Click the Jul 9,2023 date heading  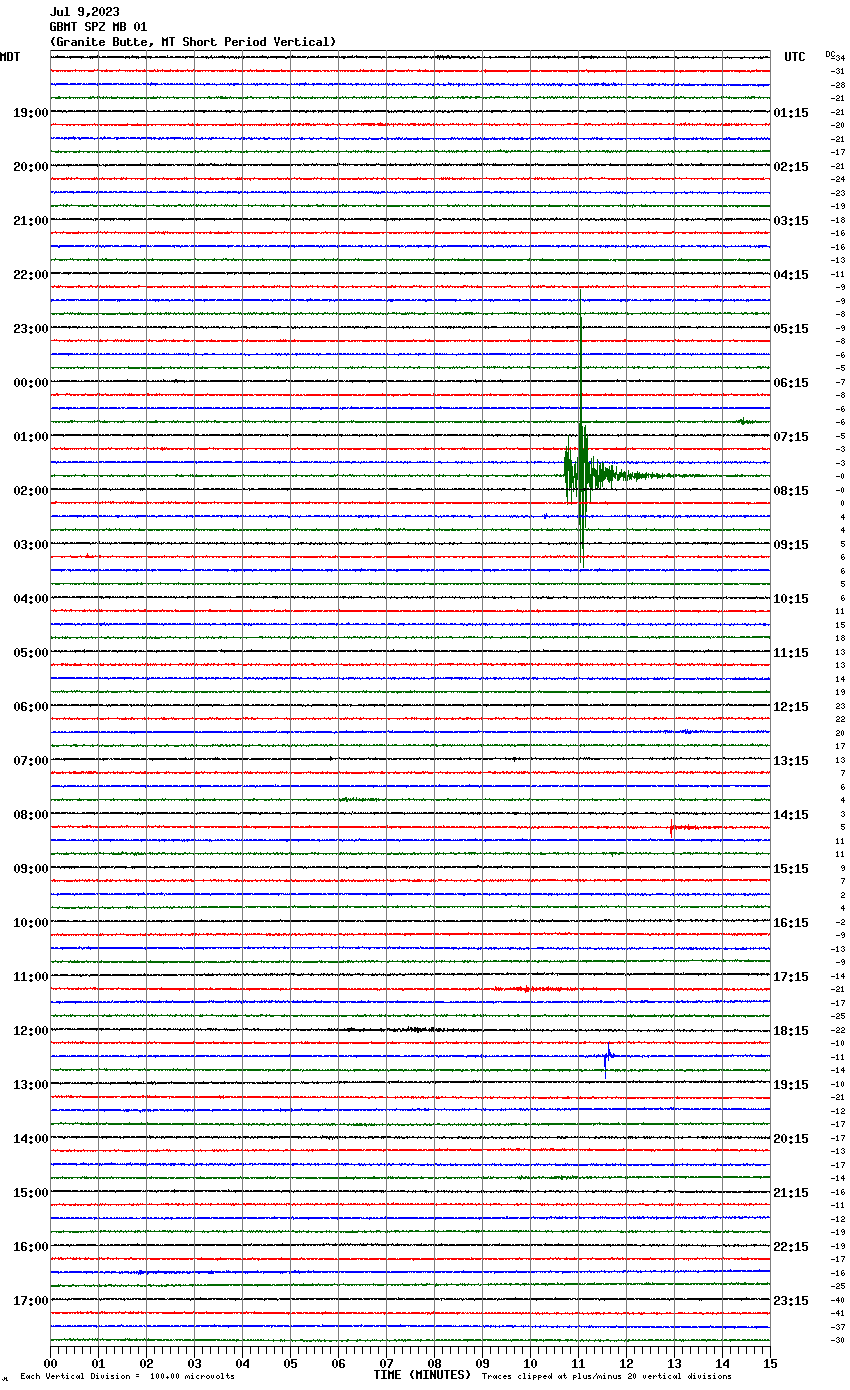tap(84, 12)
